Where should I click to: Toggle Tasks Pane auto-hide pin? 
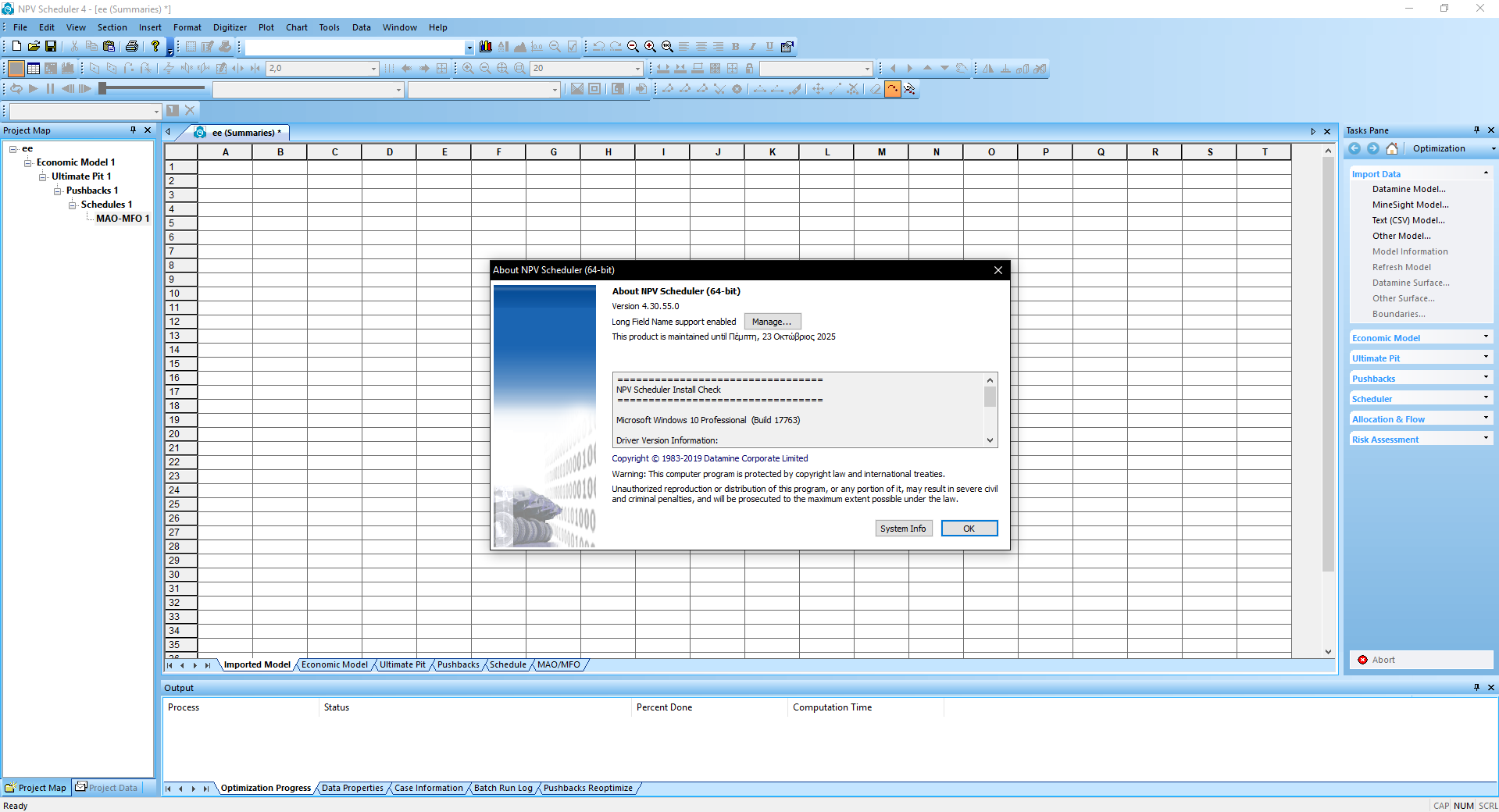coord(1476,130)
